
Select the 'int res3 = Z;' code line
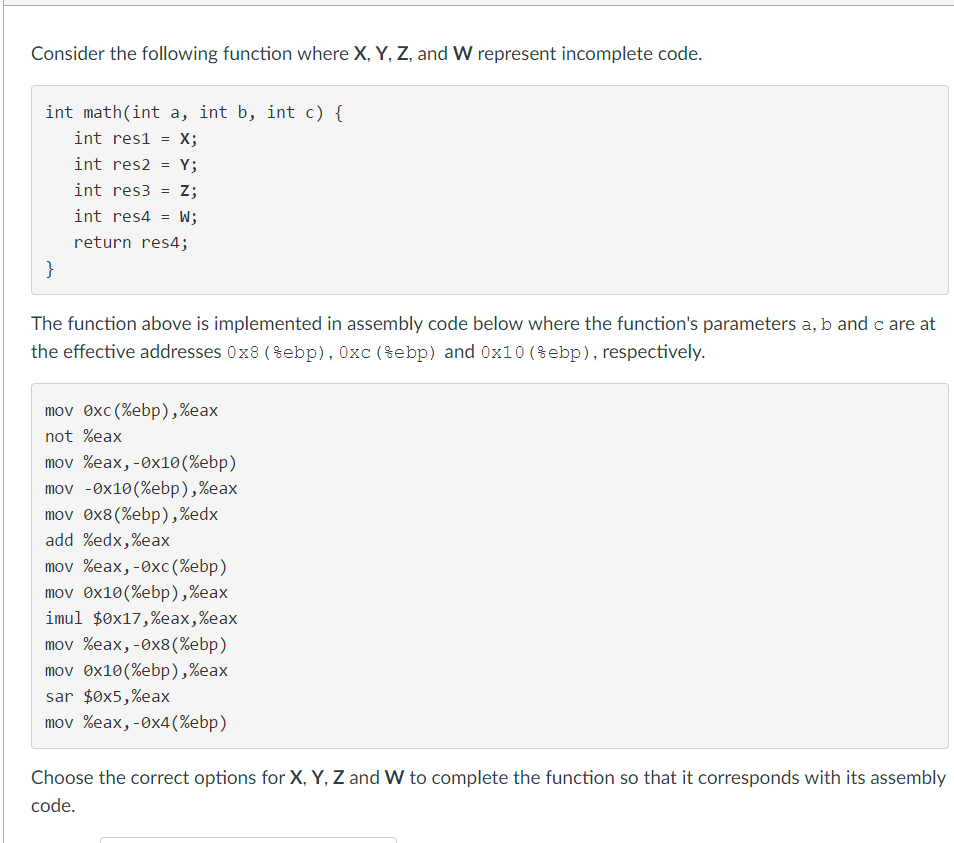(135, 190)
